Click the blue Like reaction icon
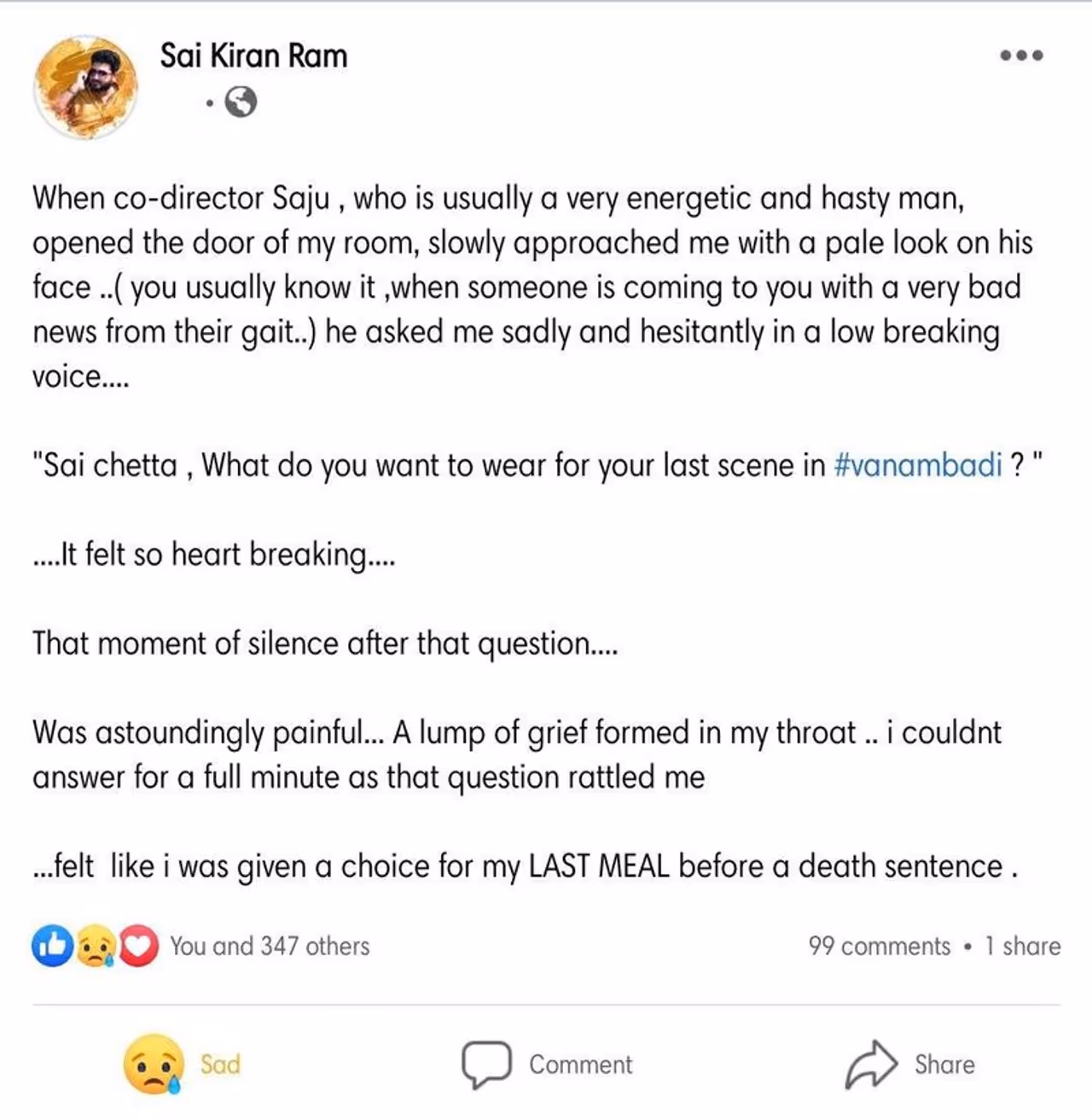The image size is (1092, 1118). [52, 946]
